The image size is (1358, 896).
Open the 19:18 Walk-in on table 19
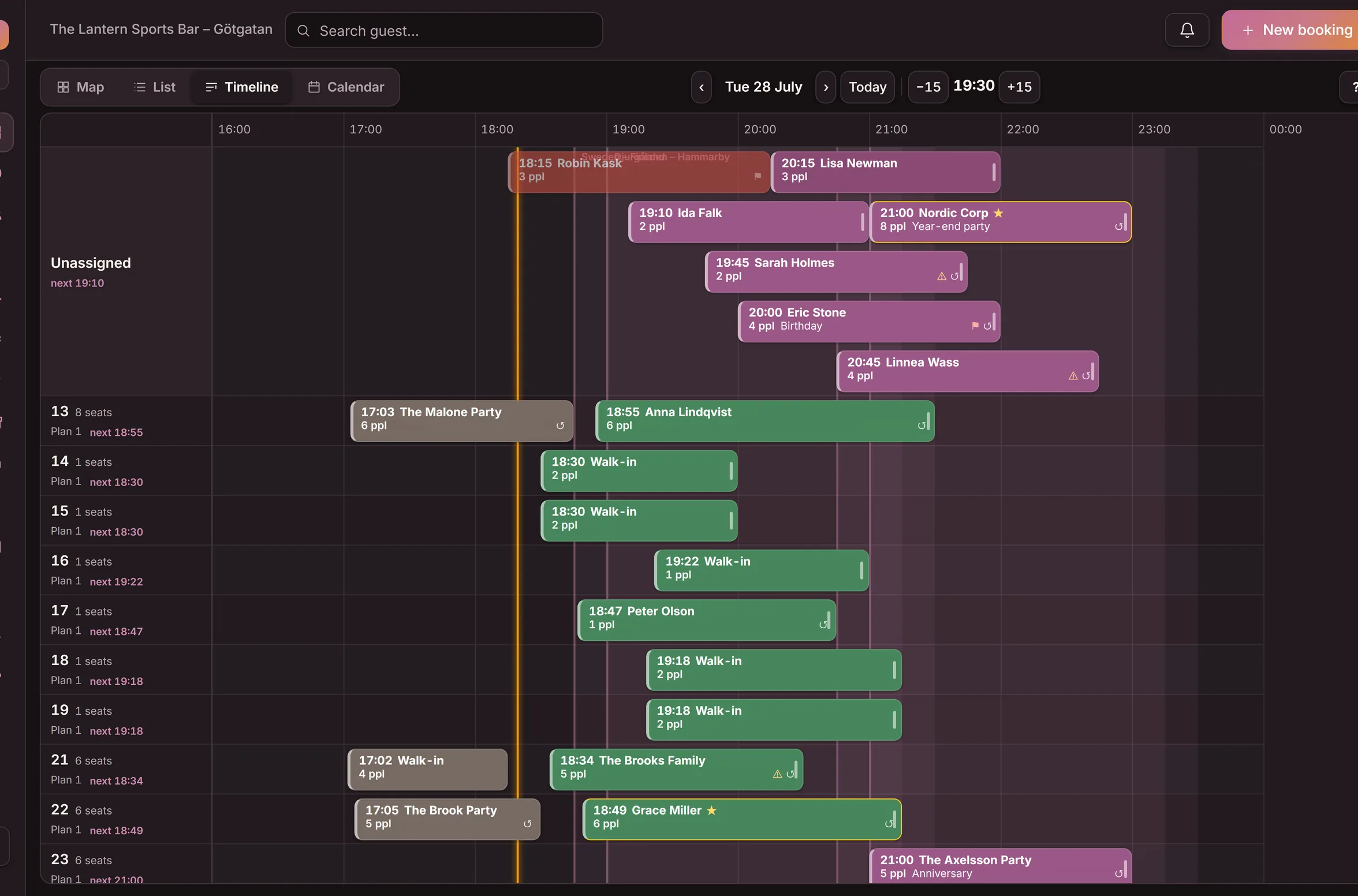tap(774, 719)
